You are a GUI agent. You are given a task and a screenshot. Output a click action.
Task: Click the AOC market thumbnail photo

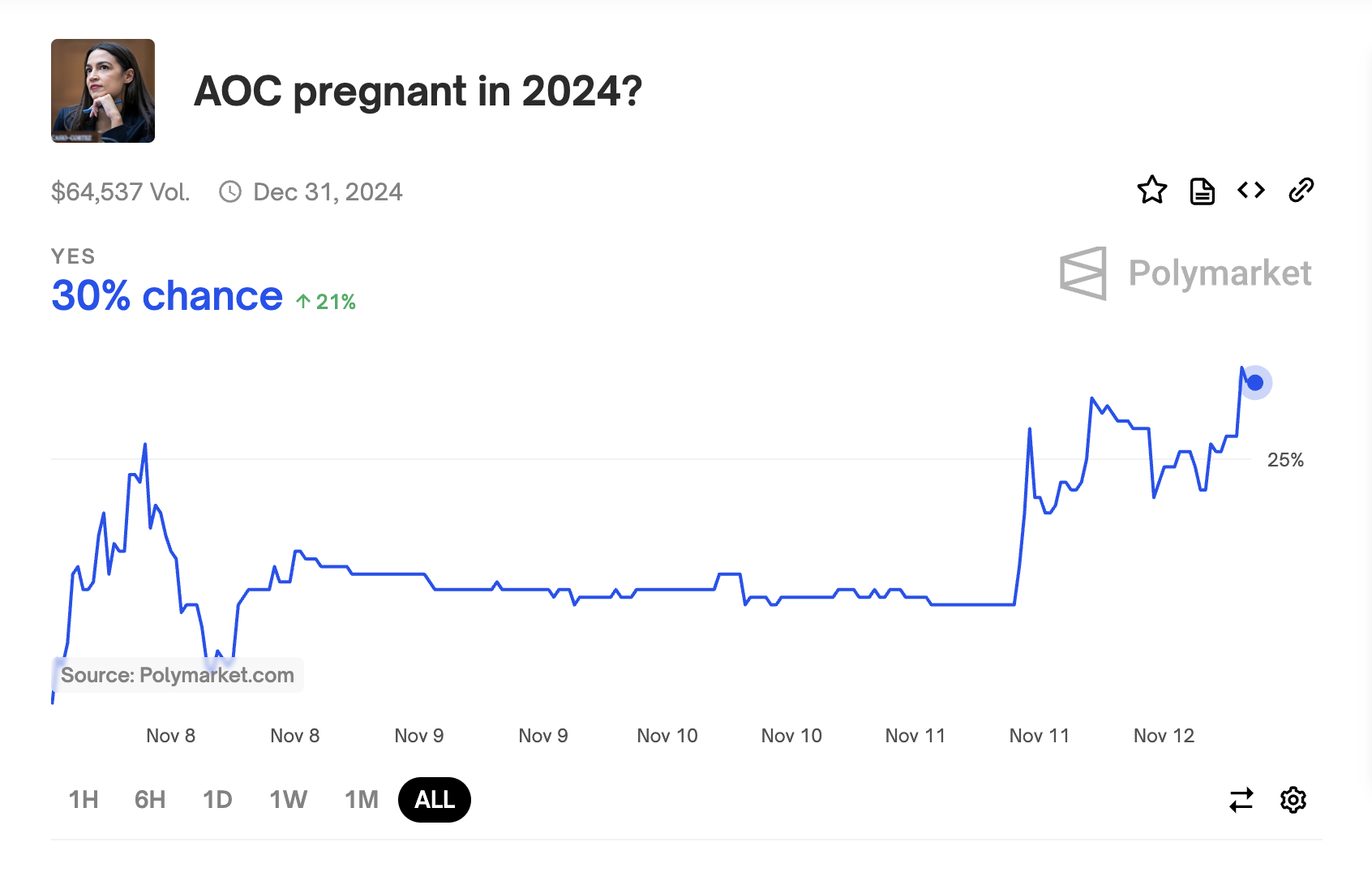point(103,91)
